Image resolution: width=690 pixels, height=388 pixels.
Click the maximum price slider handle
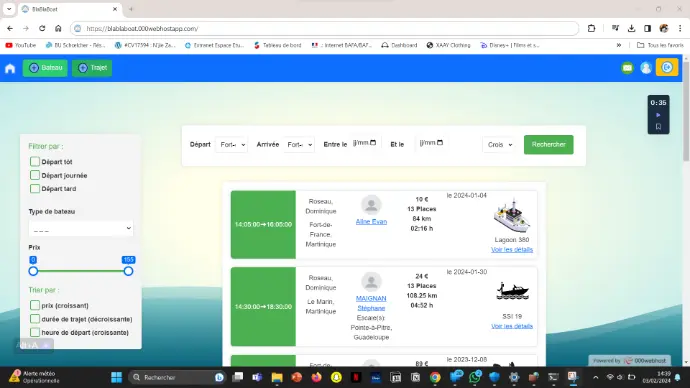click(x=128, y=271)
